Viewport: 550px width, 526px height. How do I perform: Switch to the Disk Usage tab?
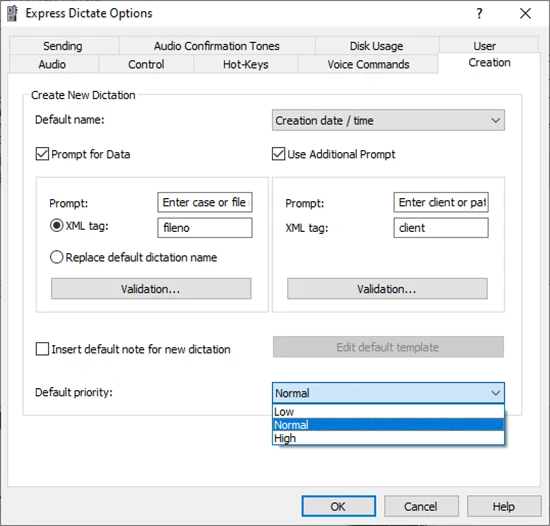[x=376, y=46]
